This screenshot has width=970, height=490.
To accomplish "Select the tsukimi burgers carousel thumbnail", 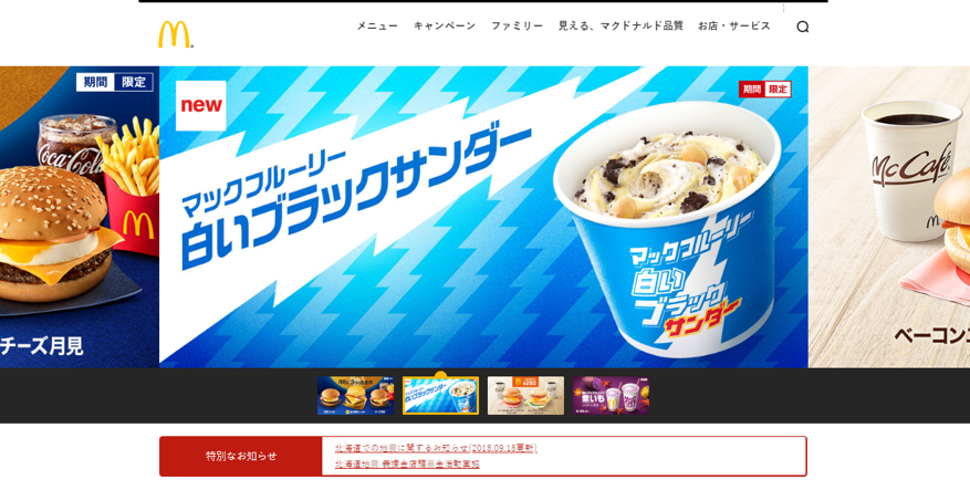I will 355,395.
